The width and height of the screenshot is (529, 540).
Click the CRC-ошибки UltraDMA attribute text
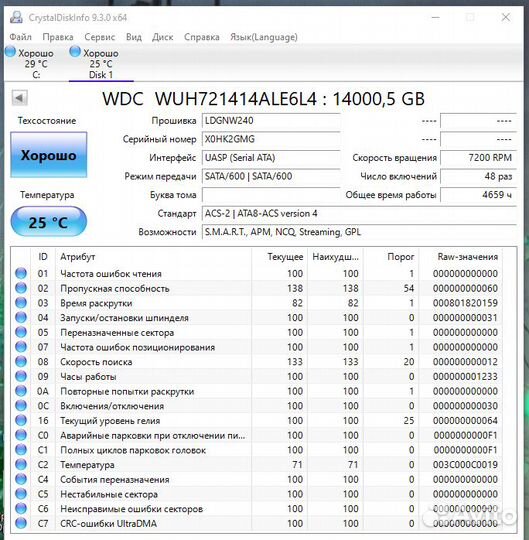pos(108,524)
